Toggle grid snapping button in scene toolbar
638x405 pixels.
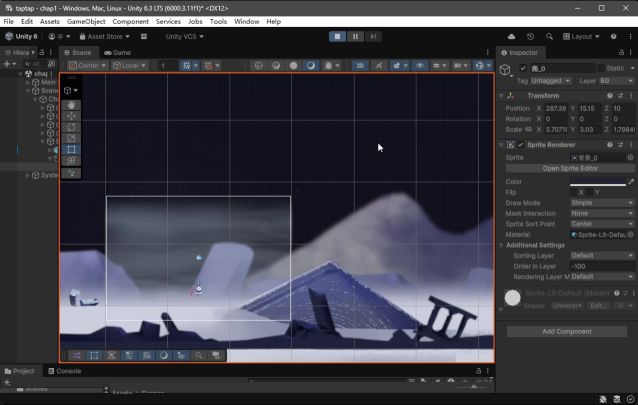tap(187, 66)
